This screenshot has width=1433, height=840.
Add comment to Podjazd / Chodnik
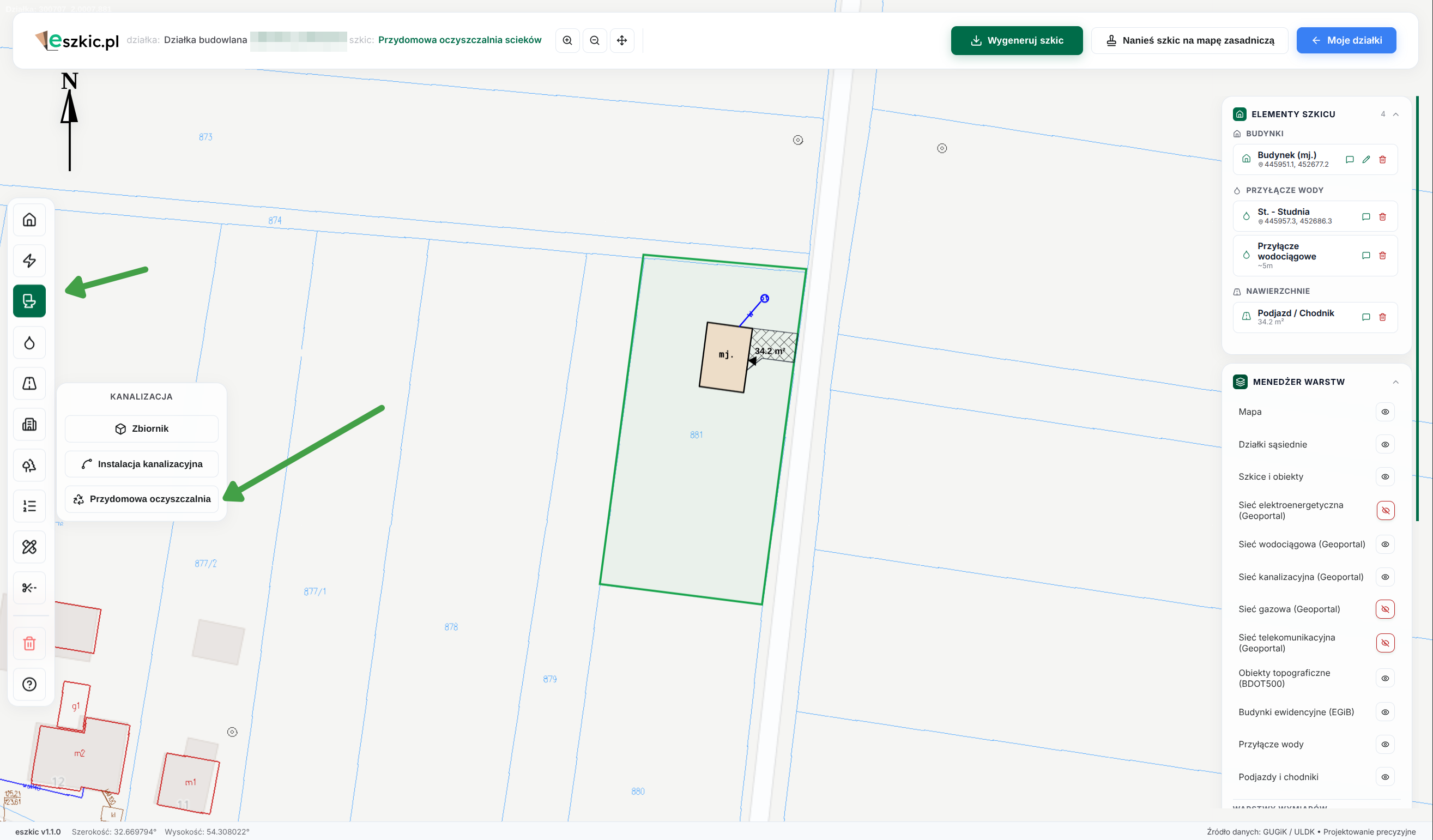coord(1366,317)
